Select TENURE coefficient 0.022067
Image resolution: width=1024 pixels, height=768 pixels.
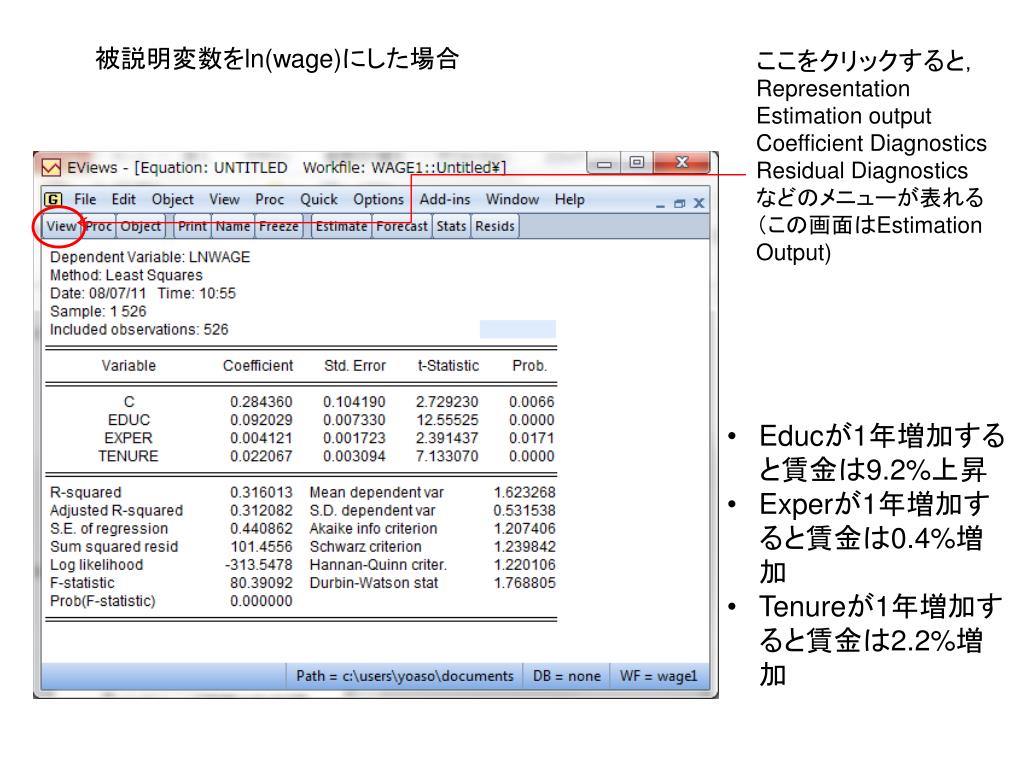click(x=261, y=456)
